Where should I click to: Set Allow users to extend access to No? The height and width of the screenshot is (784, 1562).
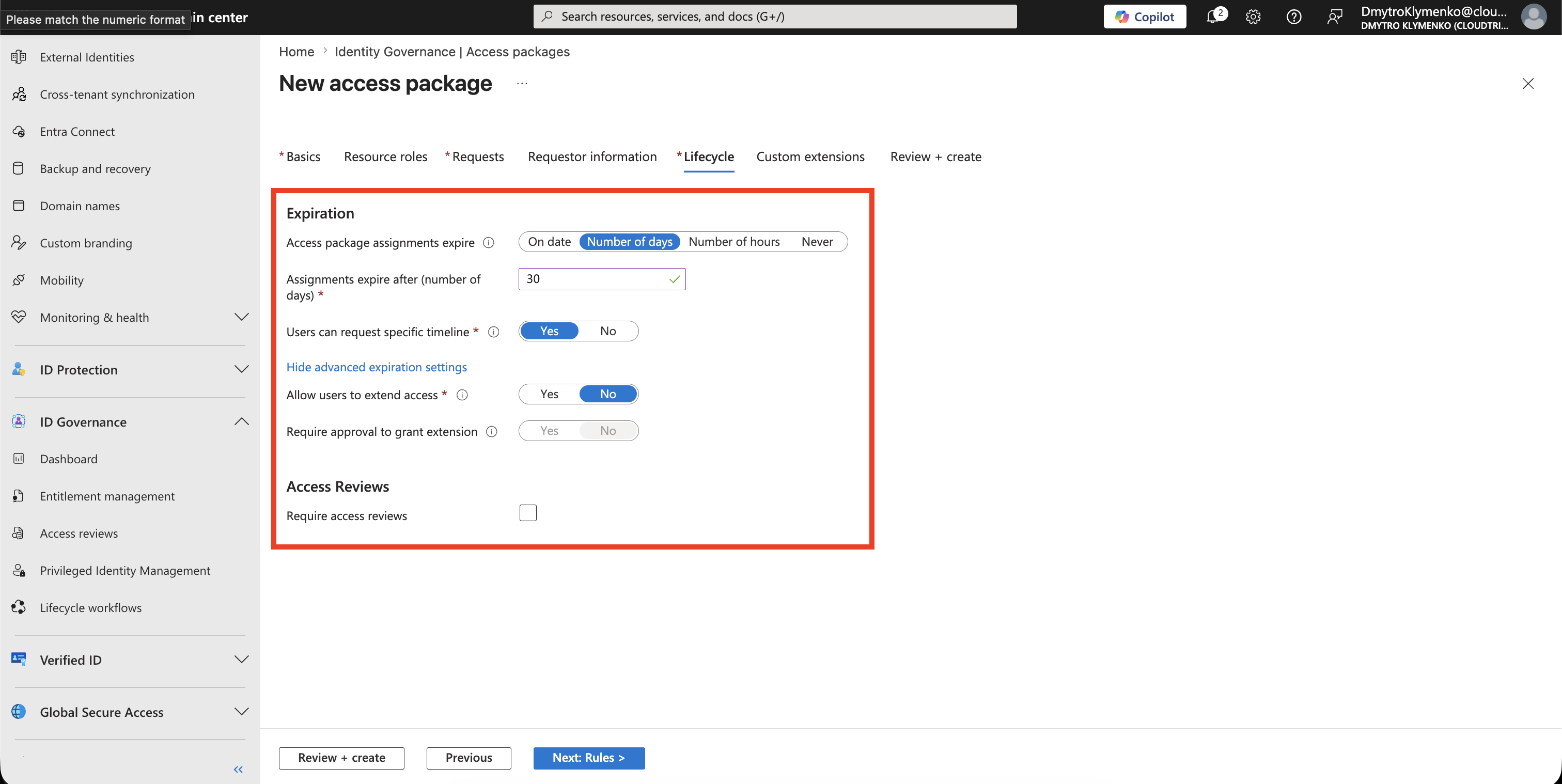[x=608, y=394]
